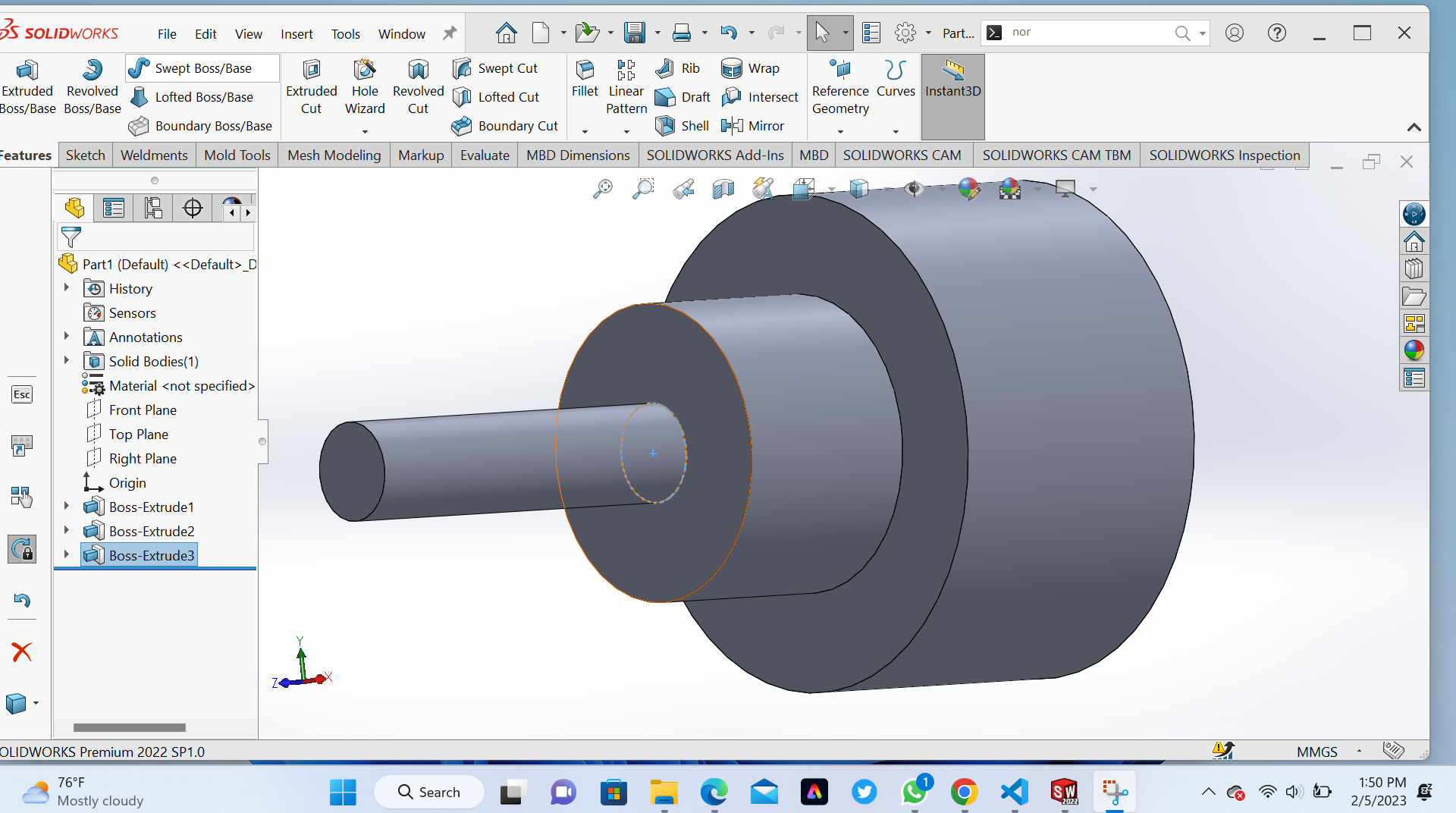Open Reference Geometry tool

840,87
